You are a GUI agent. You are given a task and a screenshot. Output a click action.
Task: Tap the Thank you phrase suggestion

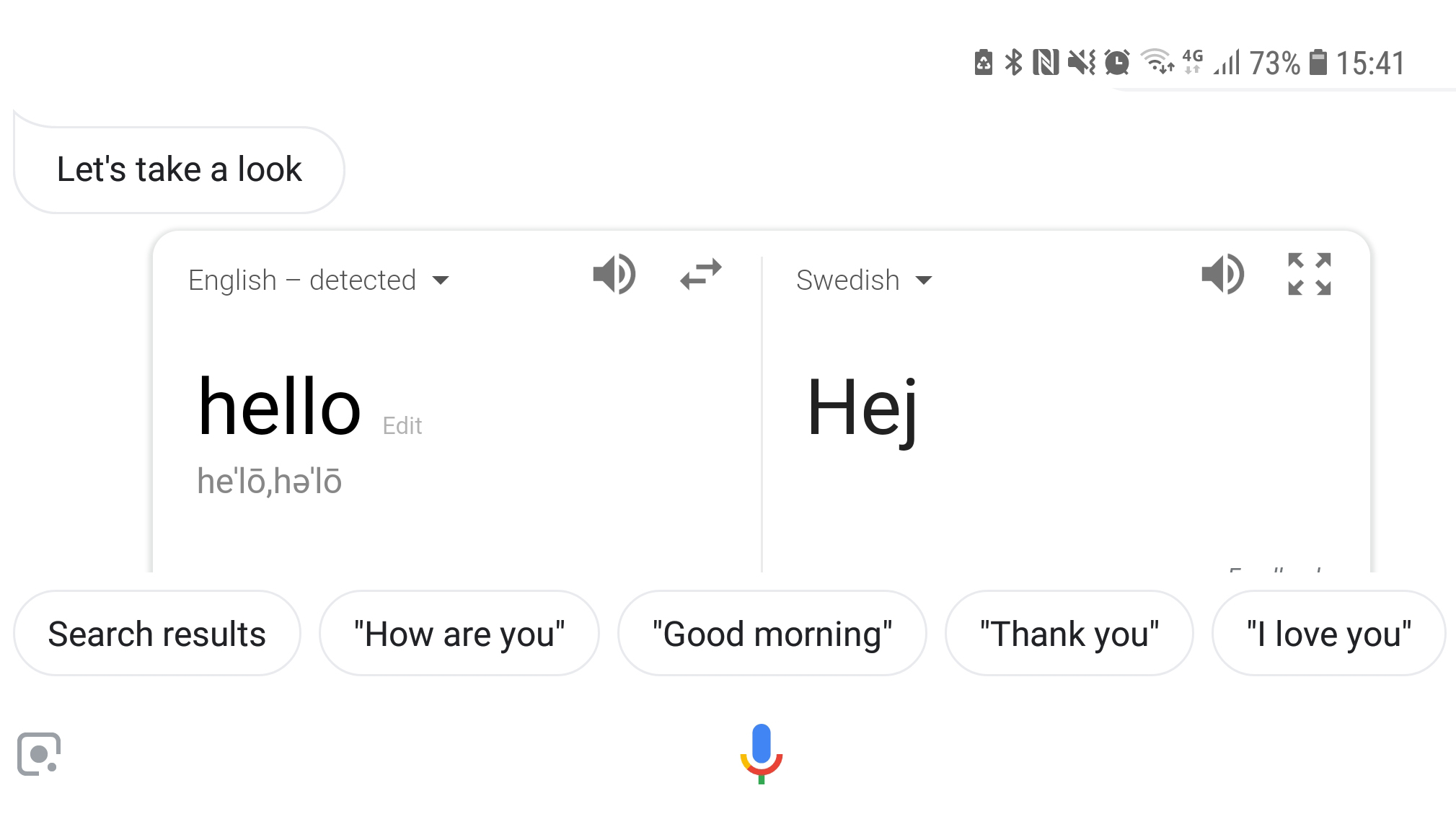(x=1068, y=632)
